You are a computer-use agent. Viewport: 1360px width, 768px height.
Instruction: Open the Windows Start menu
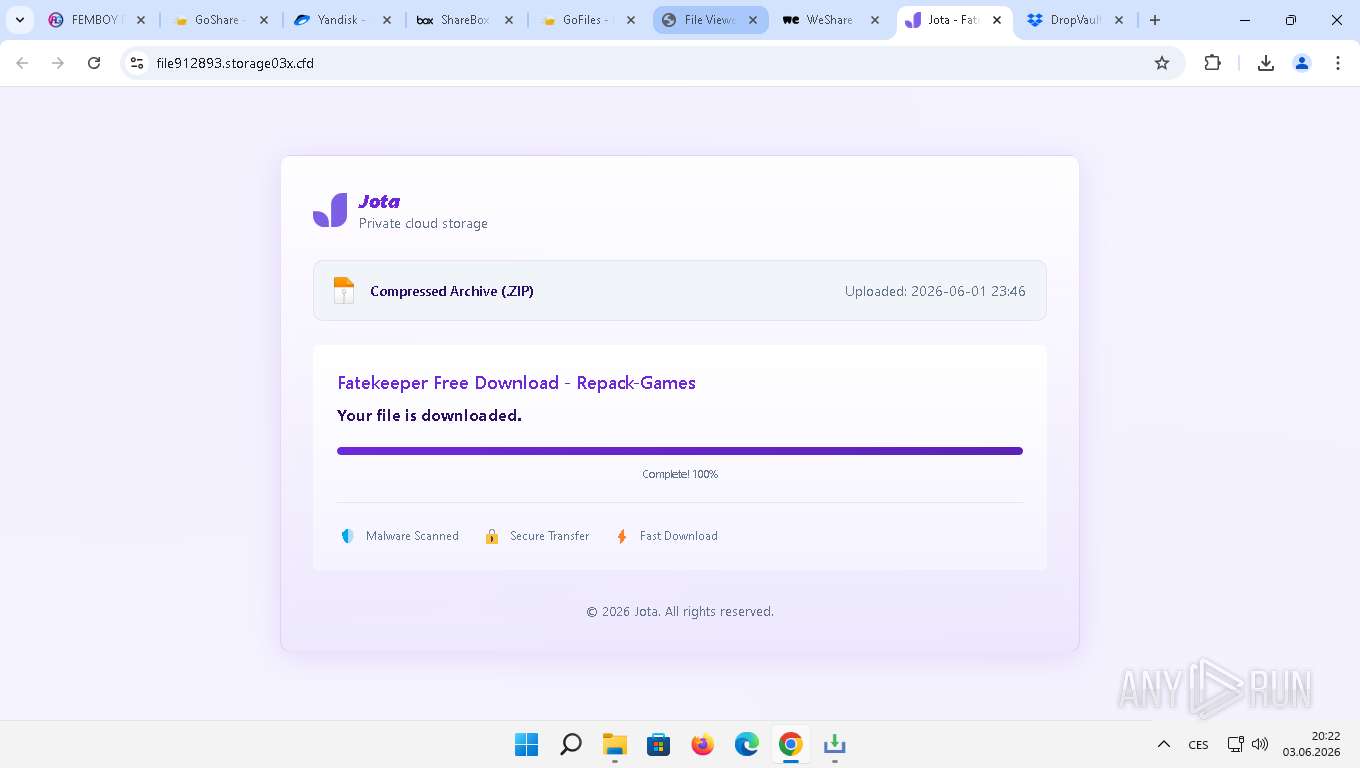(x=526, y=744)
